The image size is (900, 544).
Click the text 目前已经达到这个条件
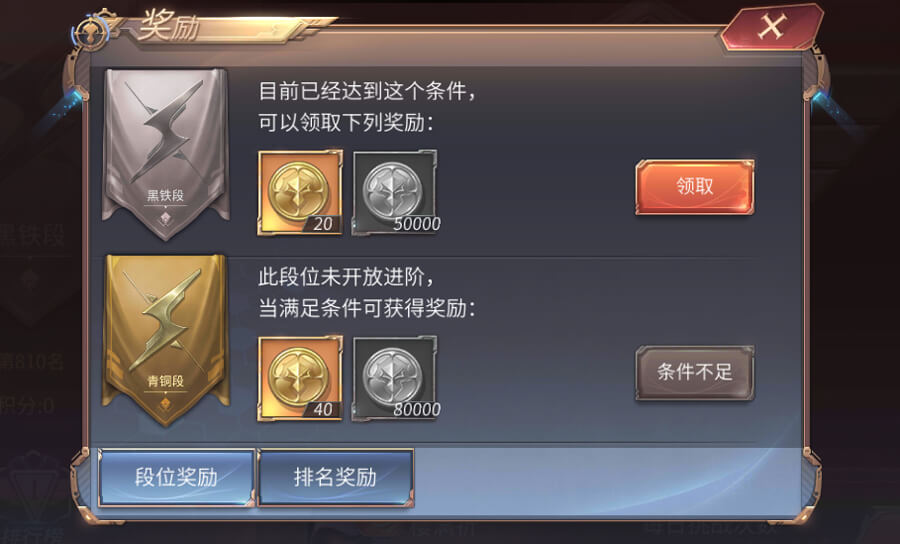coord(364,91)
